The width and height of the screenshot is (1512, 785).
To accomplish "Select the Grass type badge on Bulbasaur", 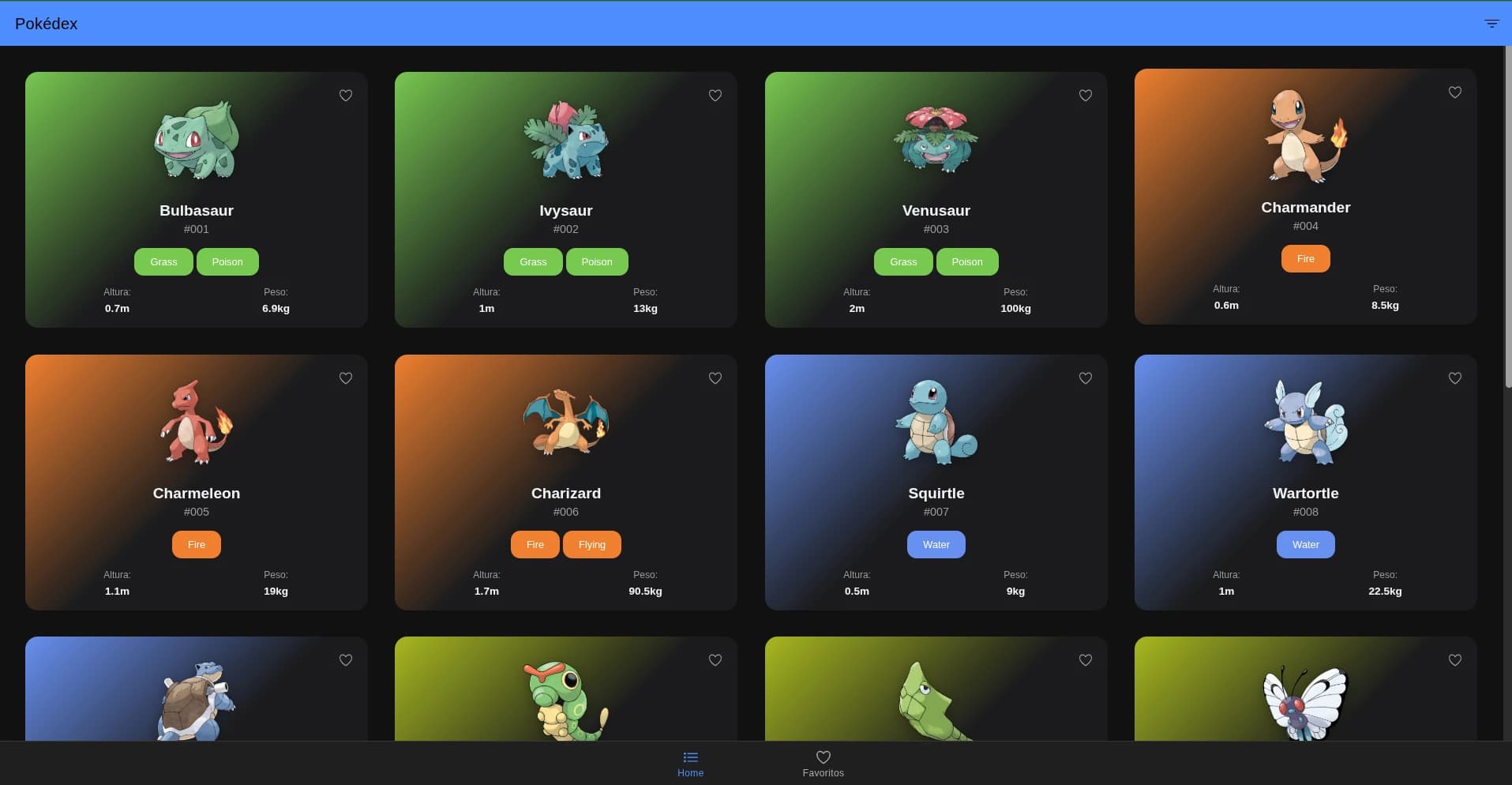I will click(163, 261).
